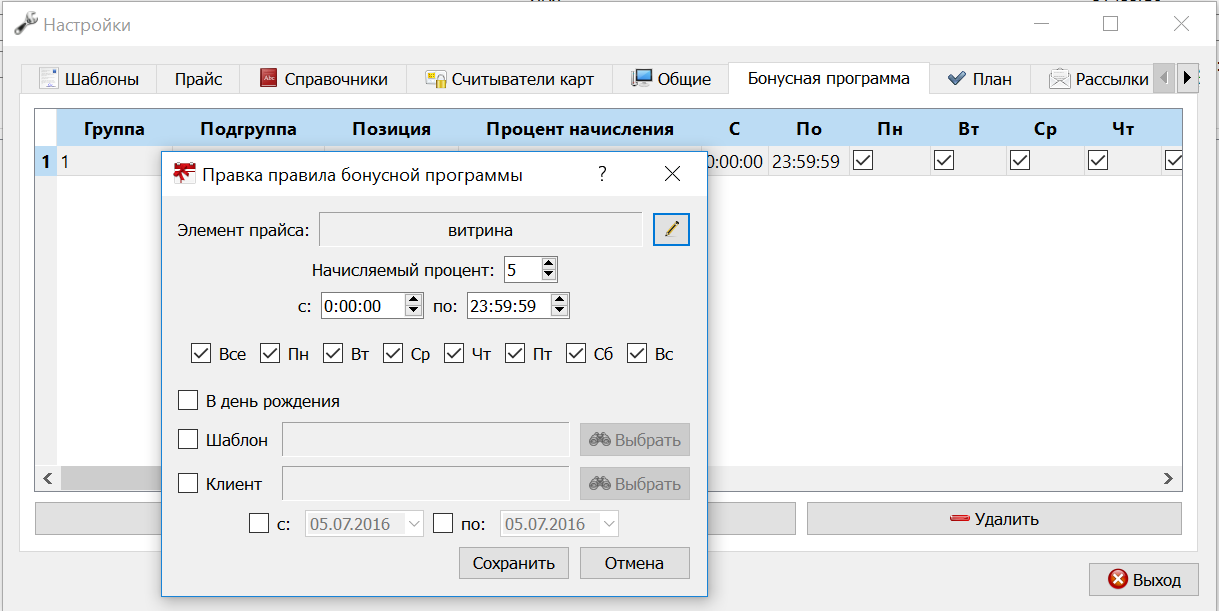The height and width of the screenshot is (611, 1219).
Task: Open the end date 05.07.2016 dropdown
Action: click(x=609, y=524)
